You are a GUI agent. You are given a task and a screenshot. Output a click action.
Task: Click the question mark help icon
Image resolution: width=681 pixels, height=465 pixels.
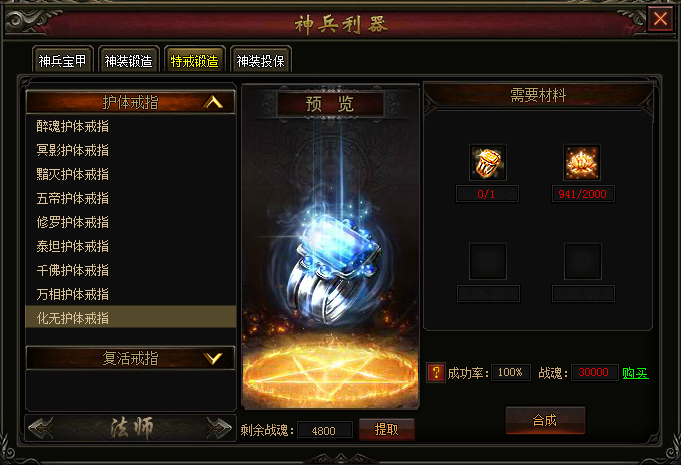(x=436, y=373)
